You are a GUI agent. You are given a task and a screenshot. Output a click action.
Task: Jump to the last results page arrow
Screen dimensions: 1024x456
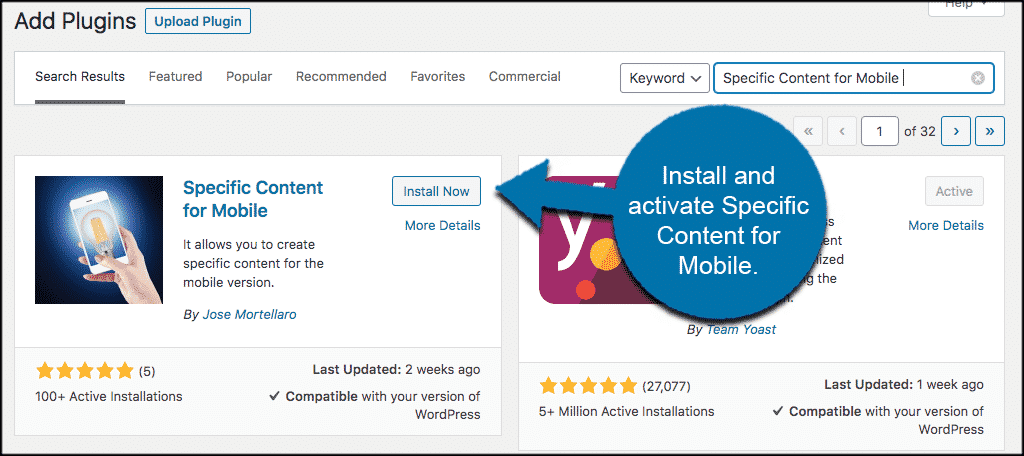990,131
